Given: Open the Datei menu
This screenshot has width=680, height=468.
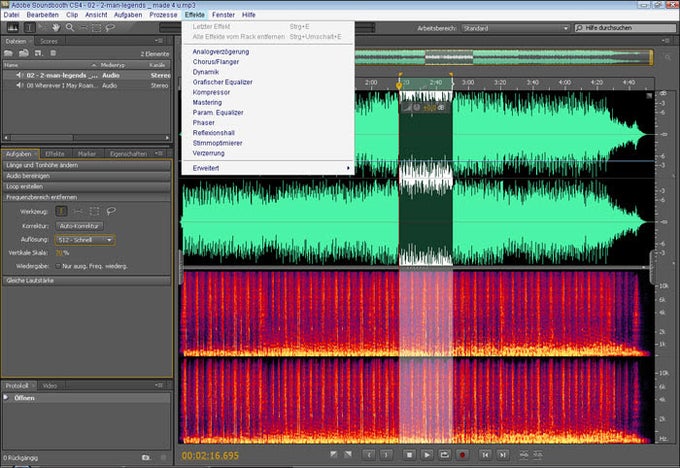Looking at the screenshot, I should click(x=11, y=15).
